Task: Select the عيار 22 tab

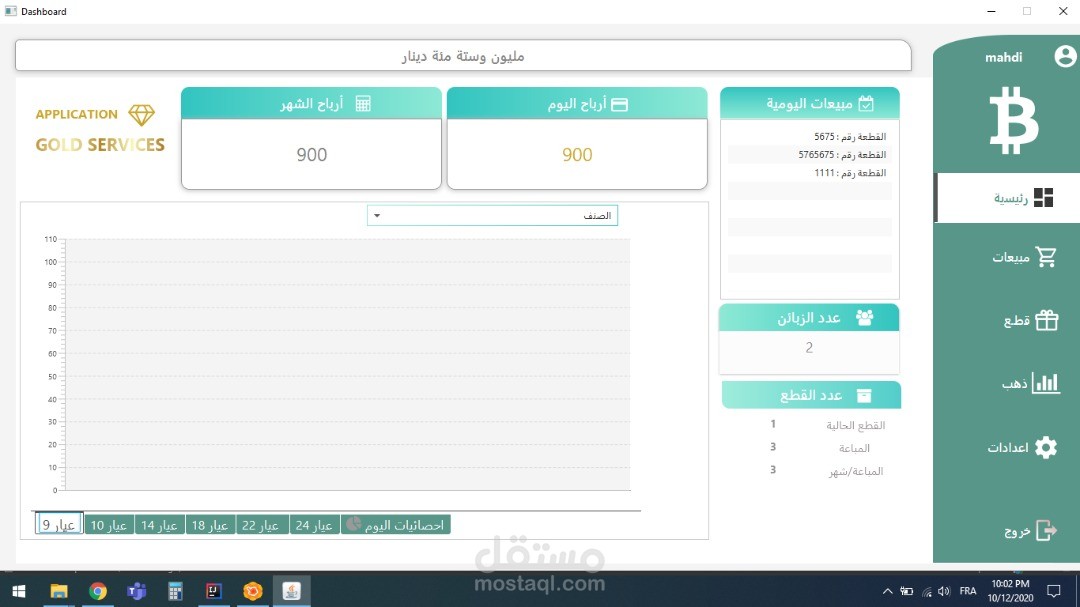Action: tap(262, 525)
